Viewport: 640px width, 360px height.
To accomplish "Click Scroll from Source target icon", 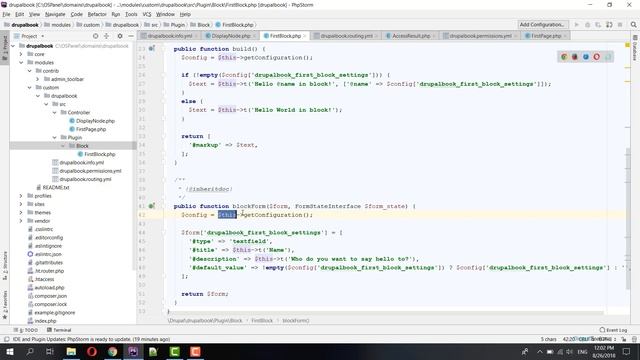I will [95, 36].
